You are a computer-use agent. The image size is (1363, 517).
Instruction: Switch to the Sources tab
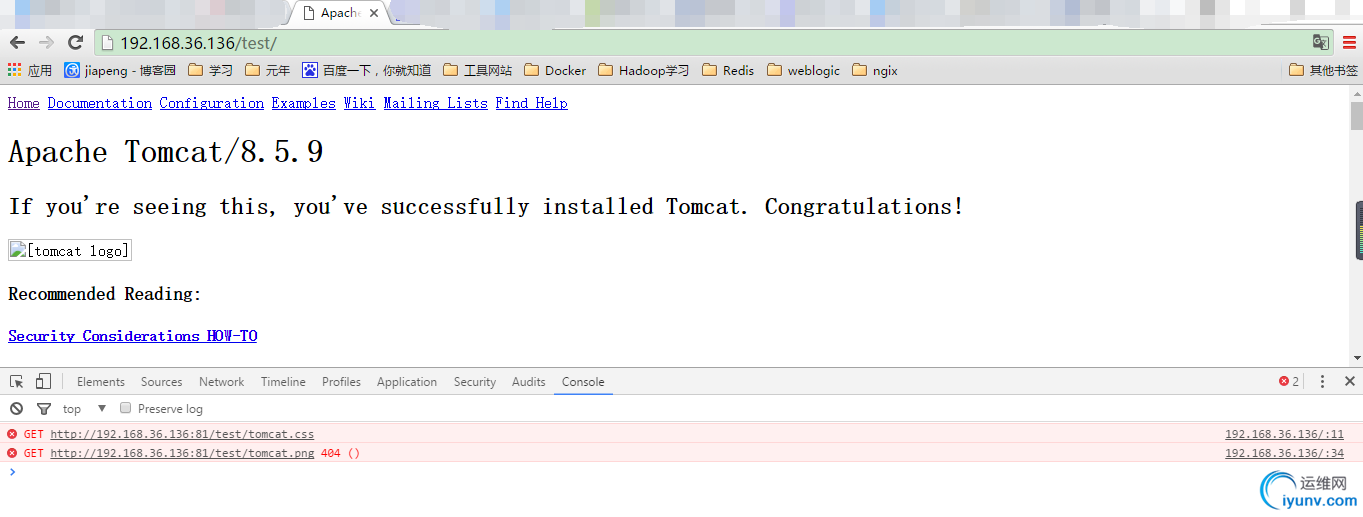click(162, 382)
